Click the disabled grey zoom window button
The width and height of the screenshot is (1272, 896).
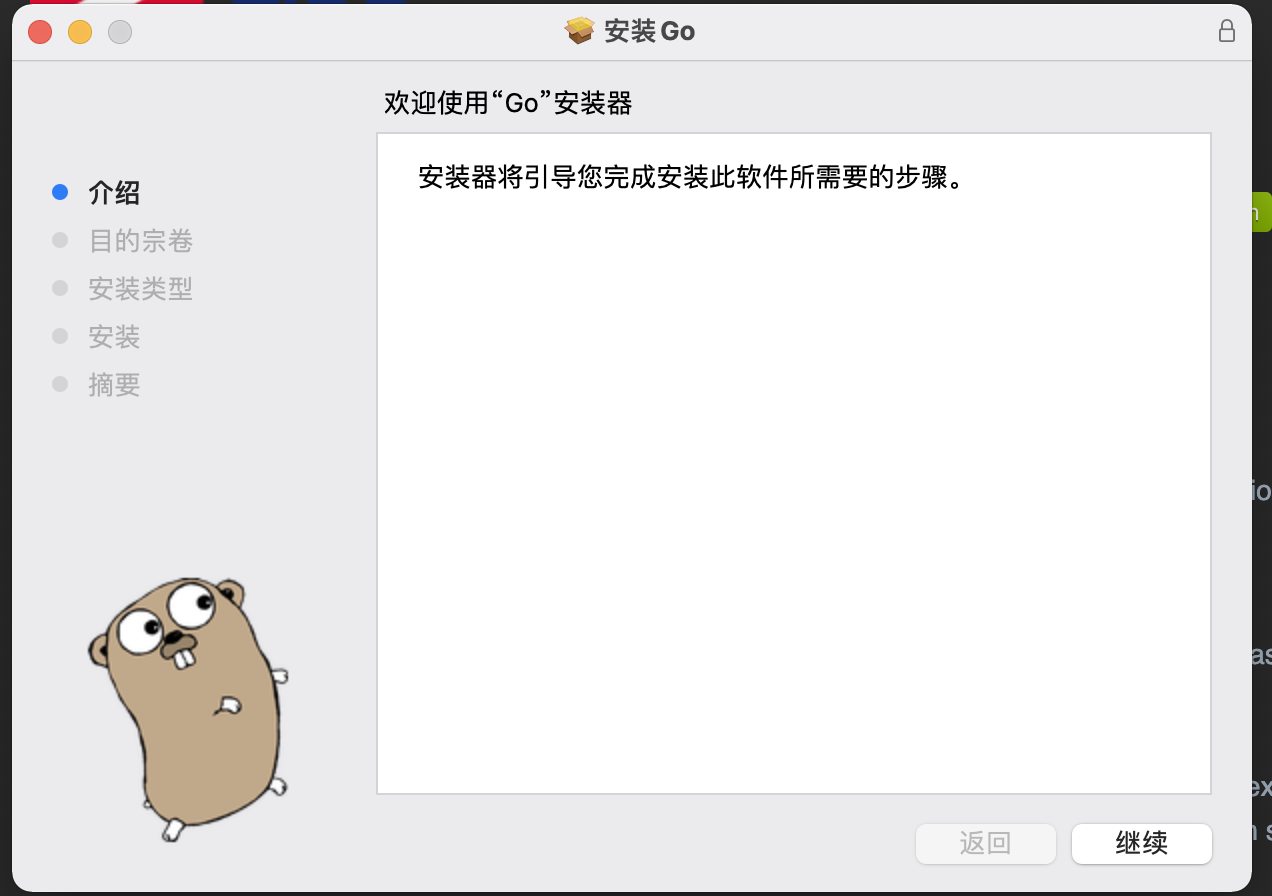120,32
